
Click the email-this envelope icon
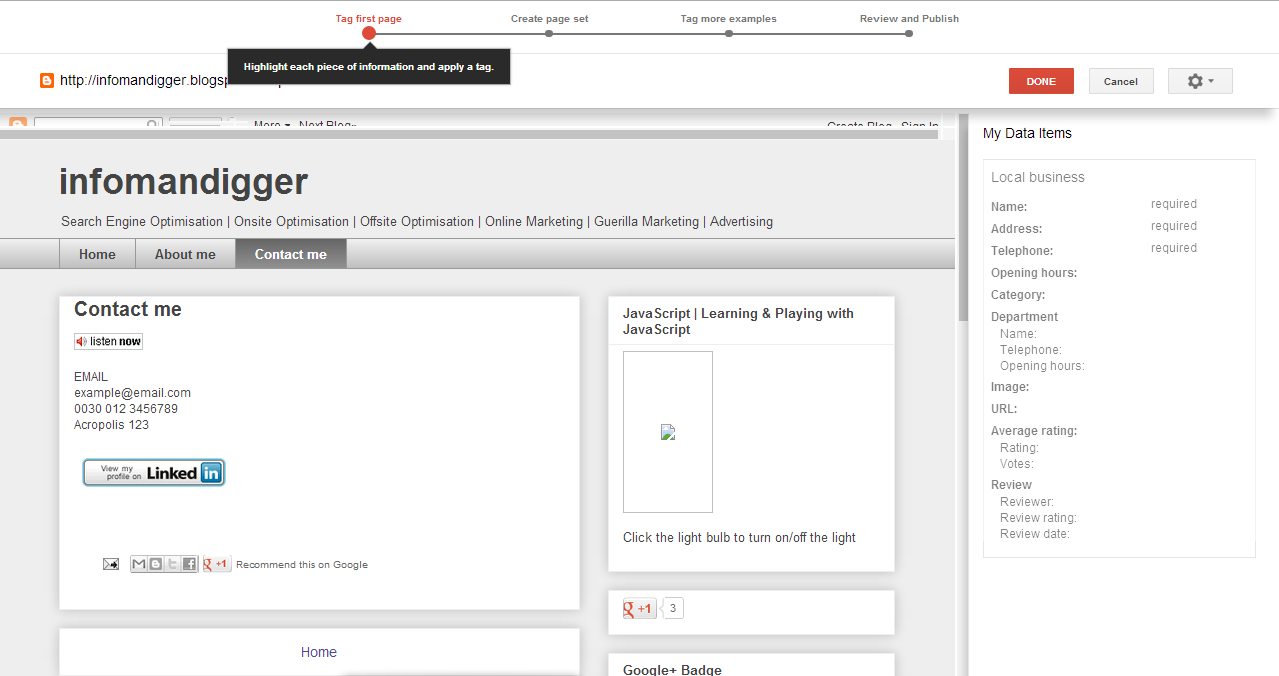110,563
